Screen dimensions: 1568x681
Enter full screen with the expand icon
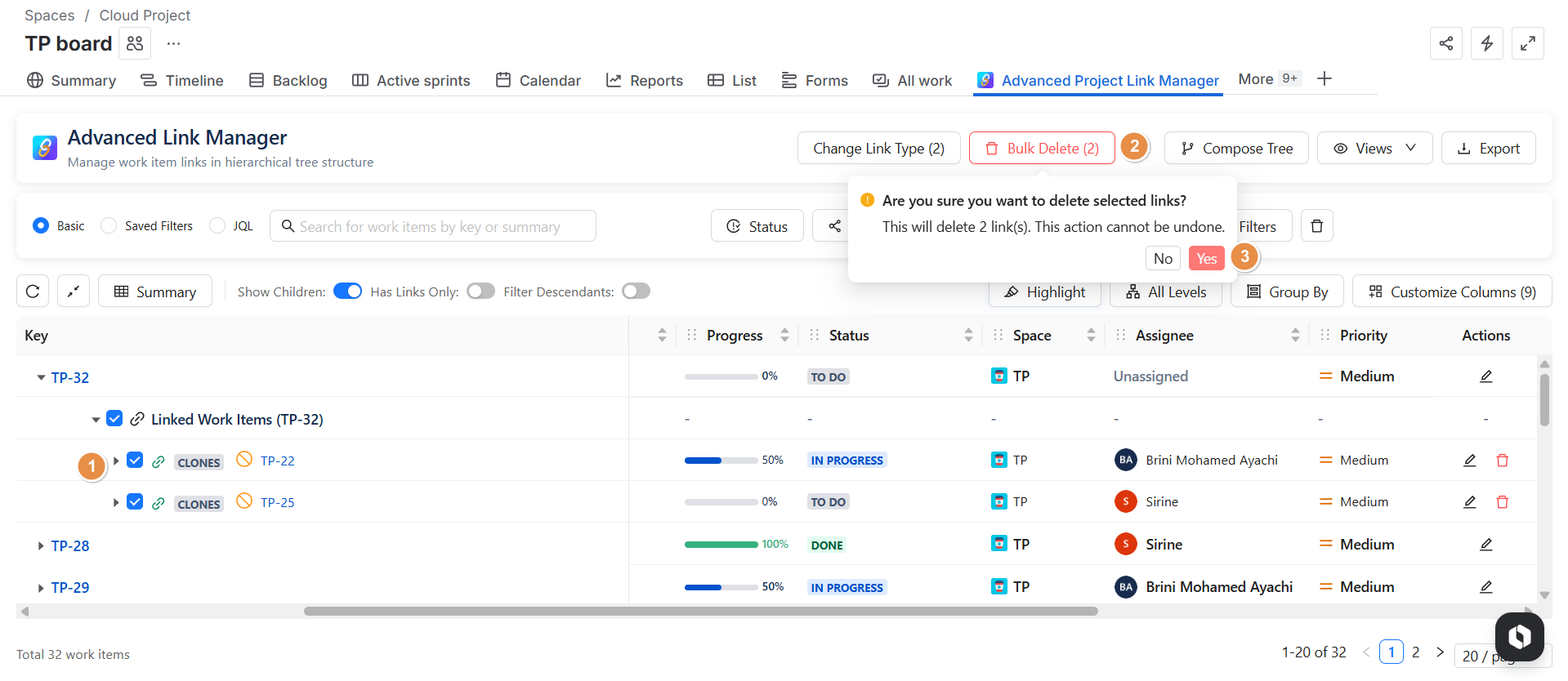(x=1527, y=43)
